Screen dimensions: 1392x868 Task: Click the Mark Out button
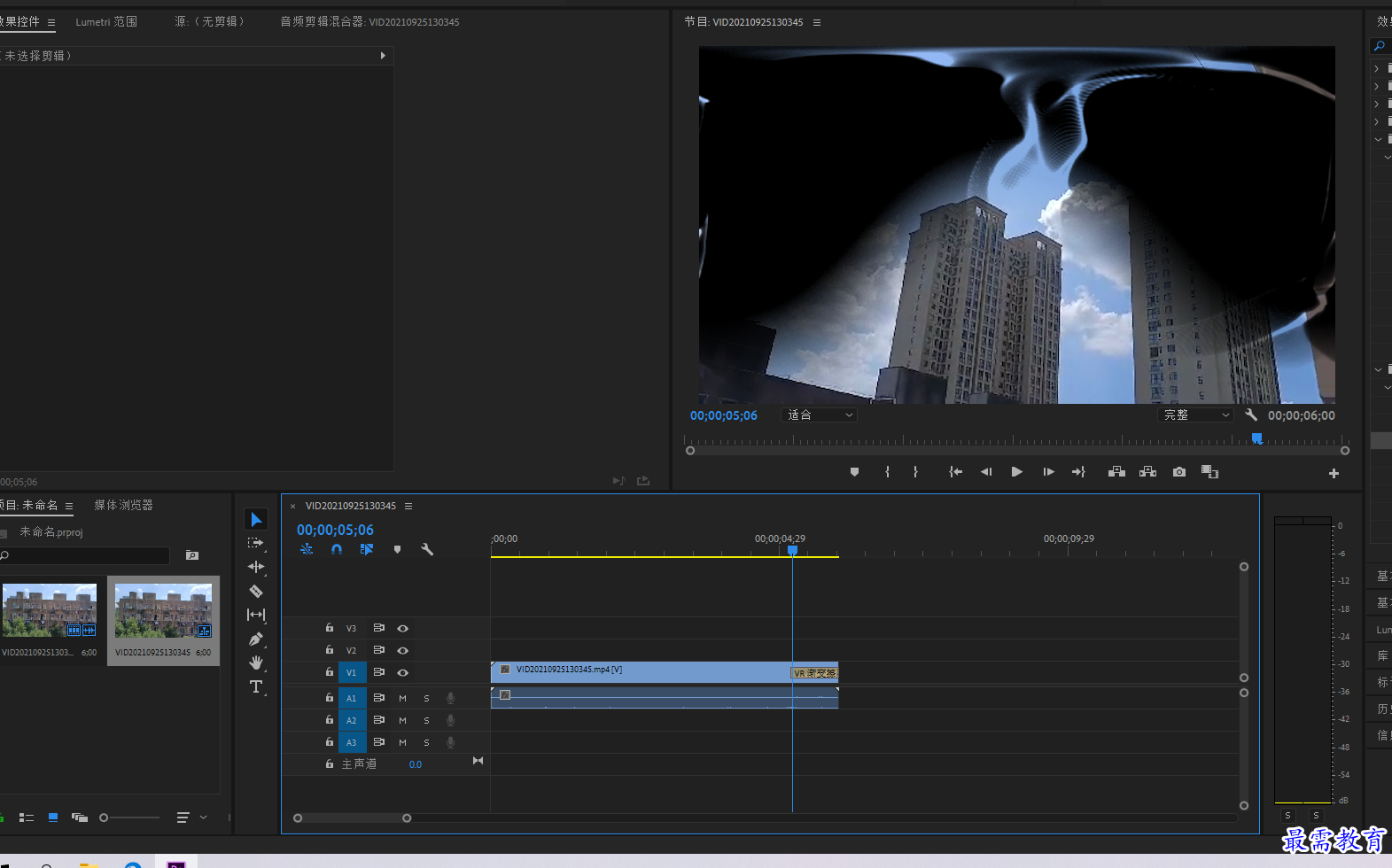coord(915,472)
